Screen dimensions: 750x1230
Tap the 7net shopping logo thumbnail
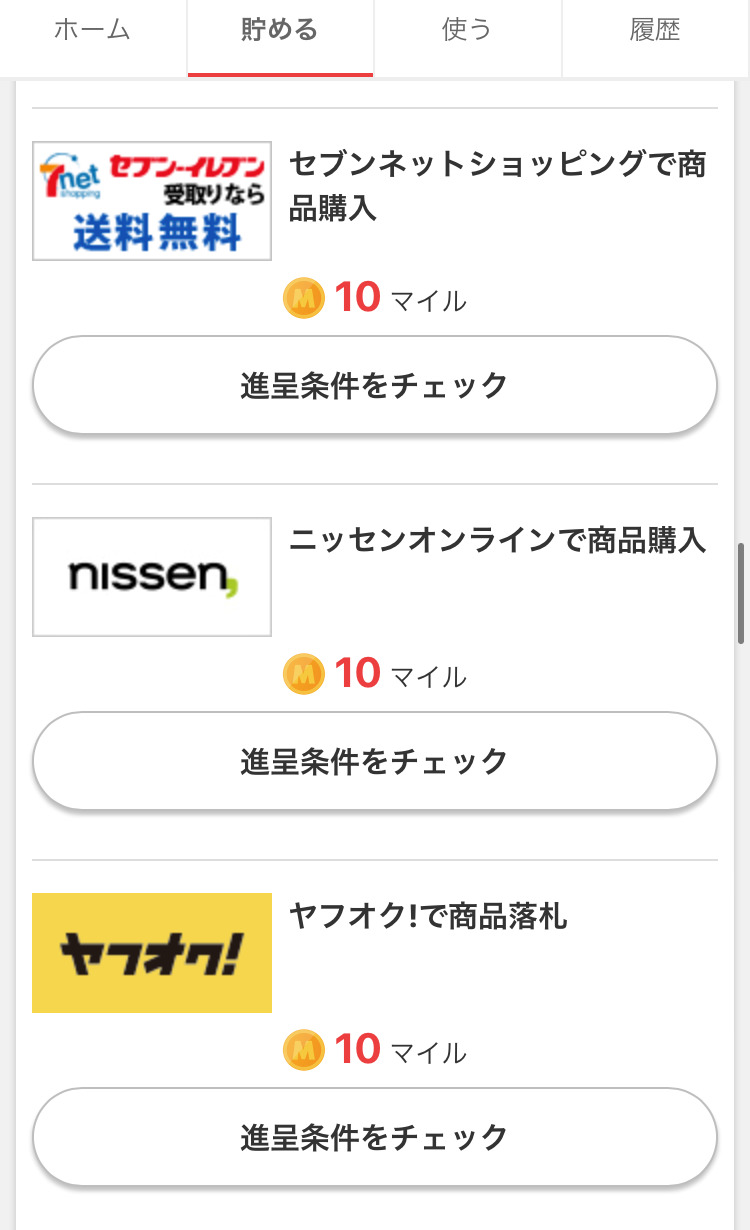[x=152, y=201]
